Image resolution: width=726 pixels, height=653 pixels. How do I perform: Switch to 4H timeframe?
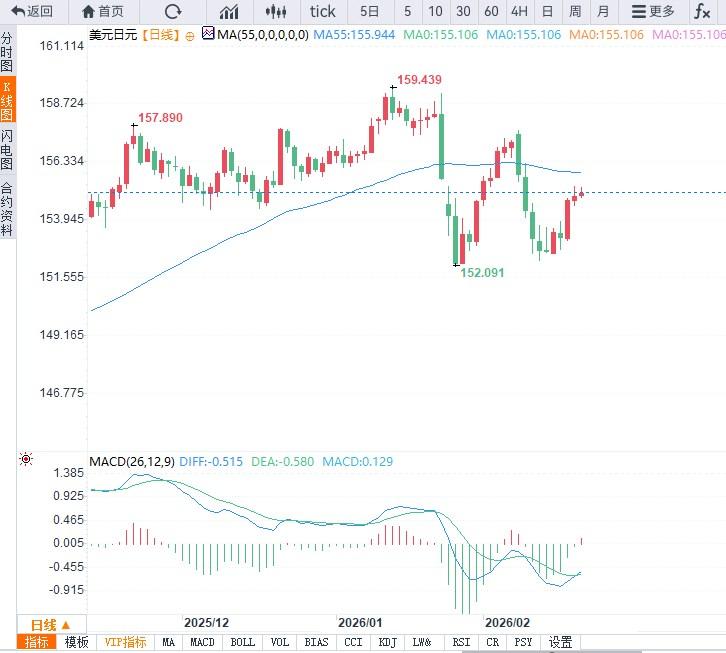click(519, 12)
